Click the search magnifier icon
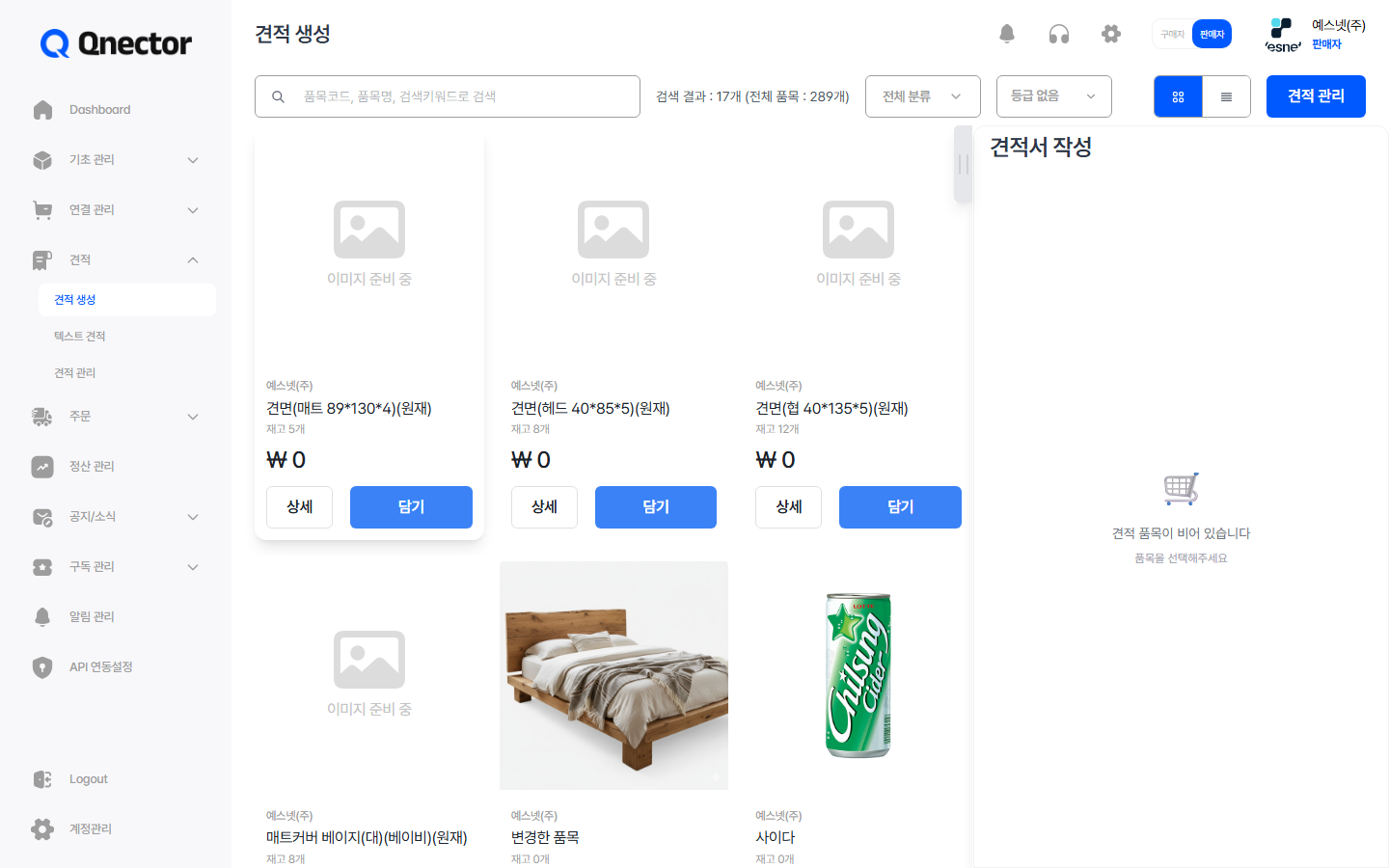 (278, 96)
